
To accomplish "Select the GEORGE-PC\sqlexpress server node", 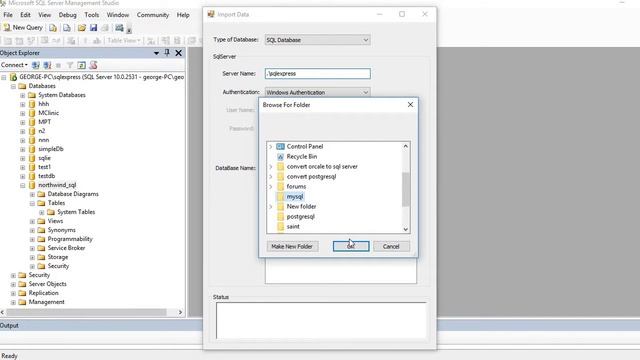I will click(x=101, y=77).
